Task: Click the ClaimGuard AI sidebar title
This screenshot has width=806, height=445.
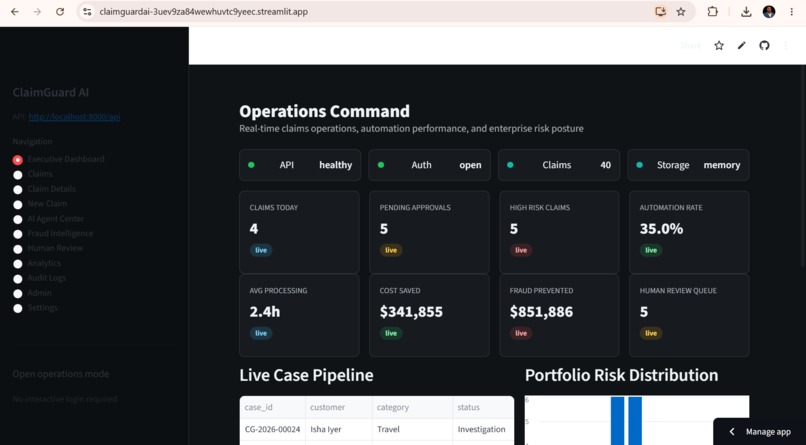Action: point(50,92)
